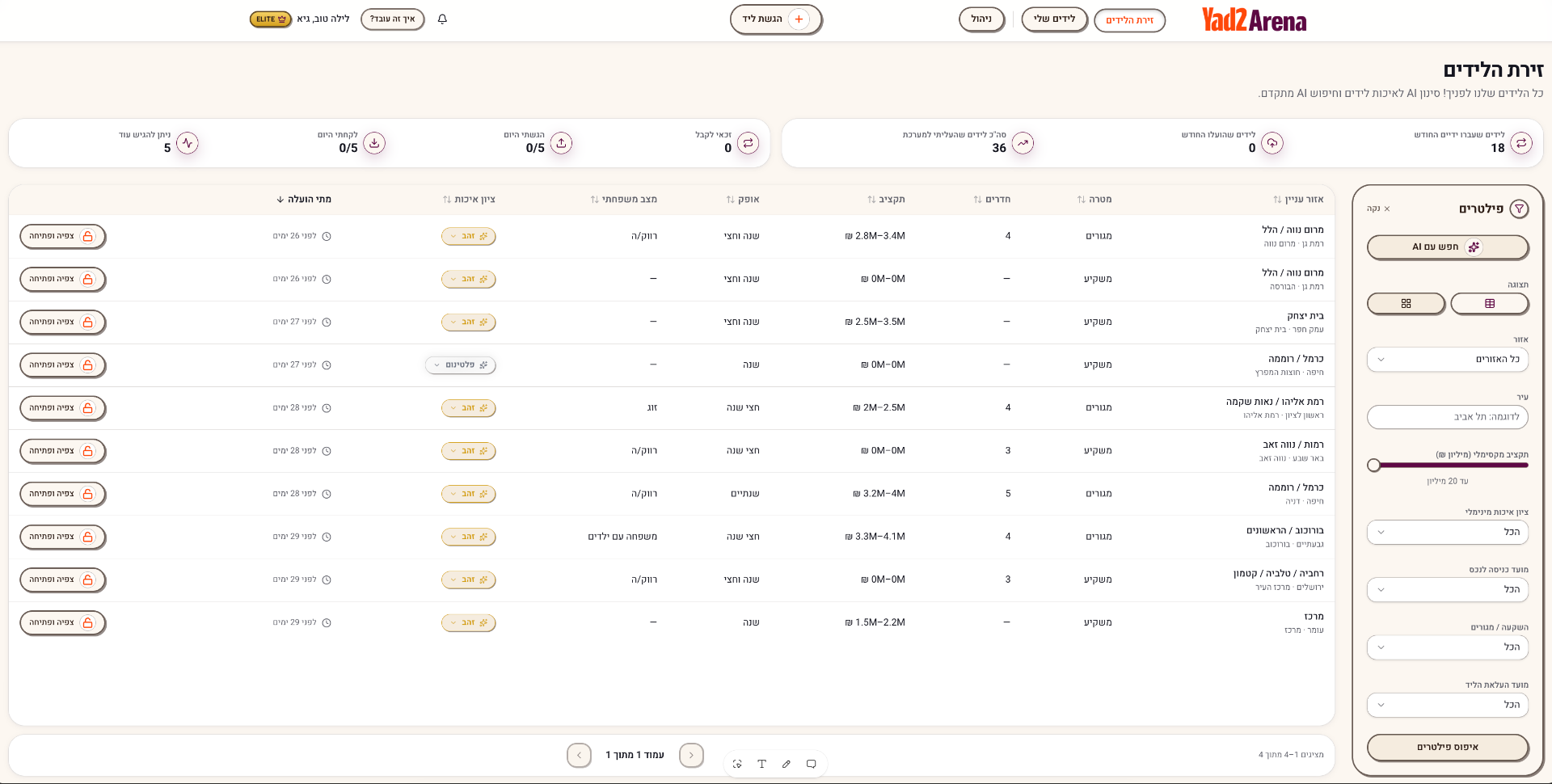Viewport: 1552px width, 784px height.
Task: Click the ELITE crown badge
Action: click(x=271, y=19)
